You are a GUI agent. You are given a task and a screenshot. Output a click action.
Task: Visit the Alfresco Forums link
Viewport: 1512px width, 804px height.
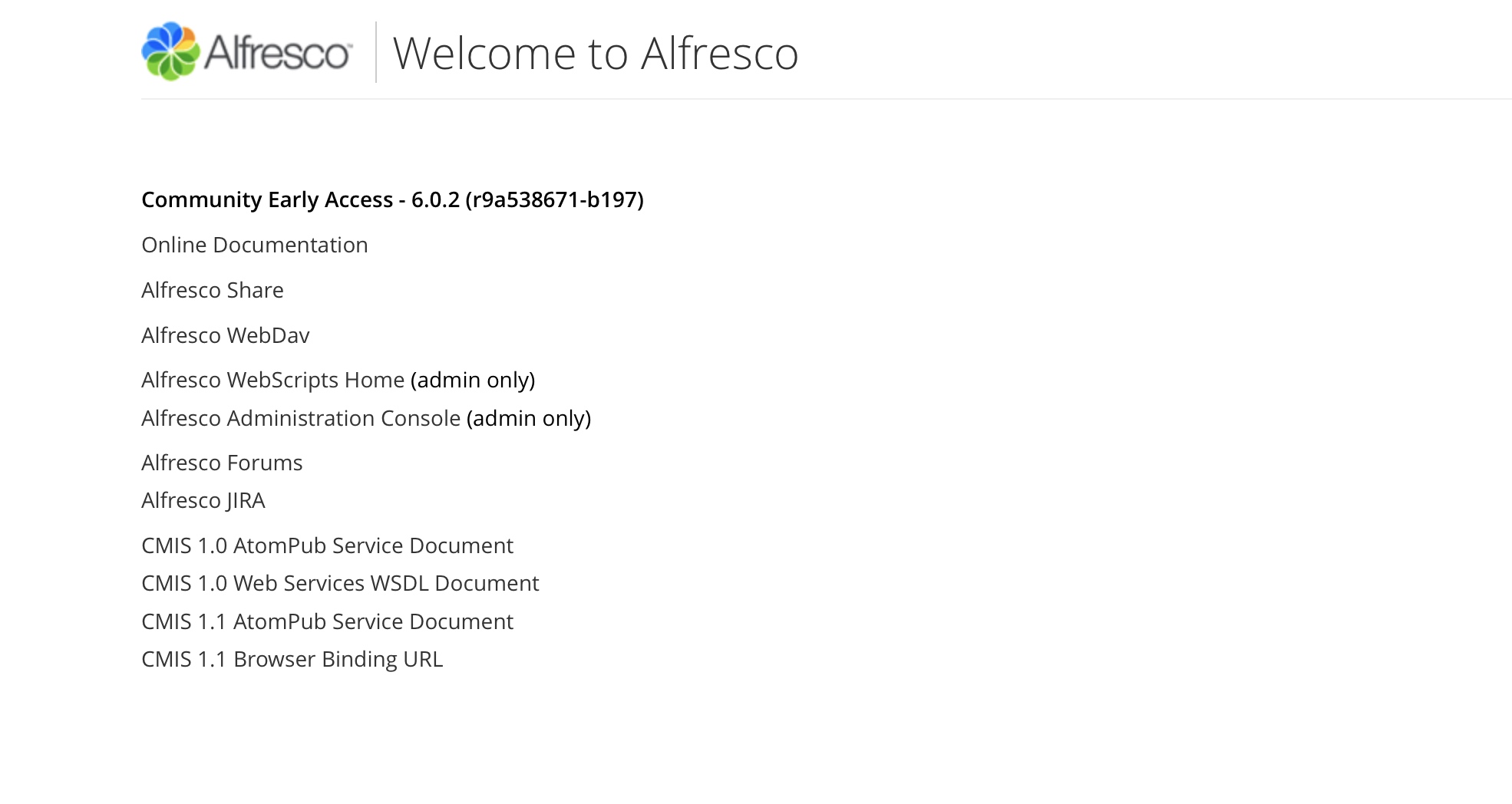pyautogui.click(x=222, y=463)
